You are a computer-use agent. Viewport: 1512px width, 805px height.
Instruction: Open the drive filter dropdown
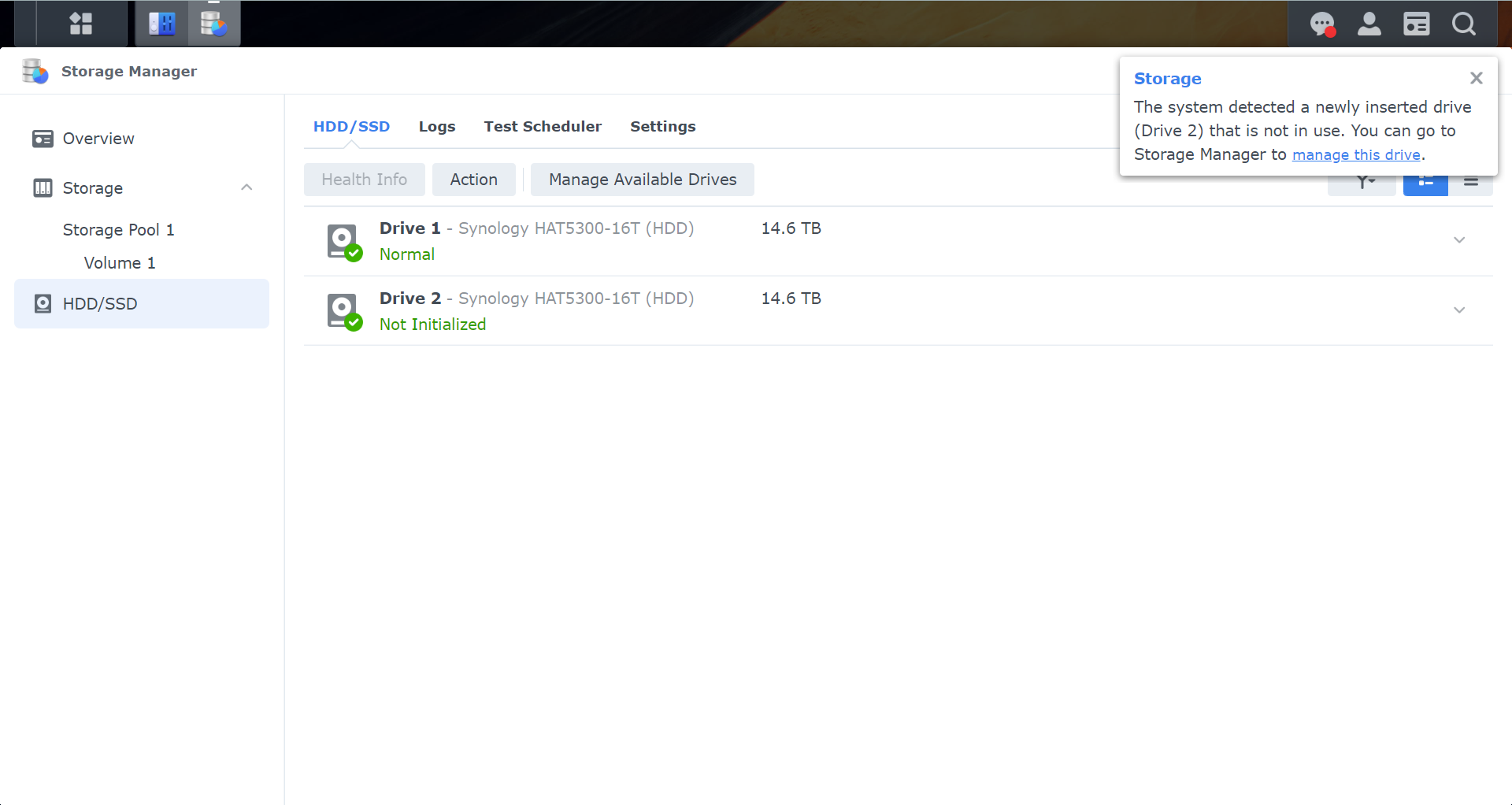click(x=1362, y=184)
